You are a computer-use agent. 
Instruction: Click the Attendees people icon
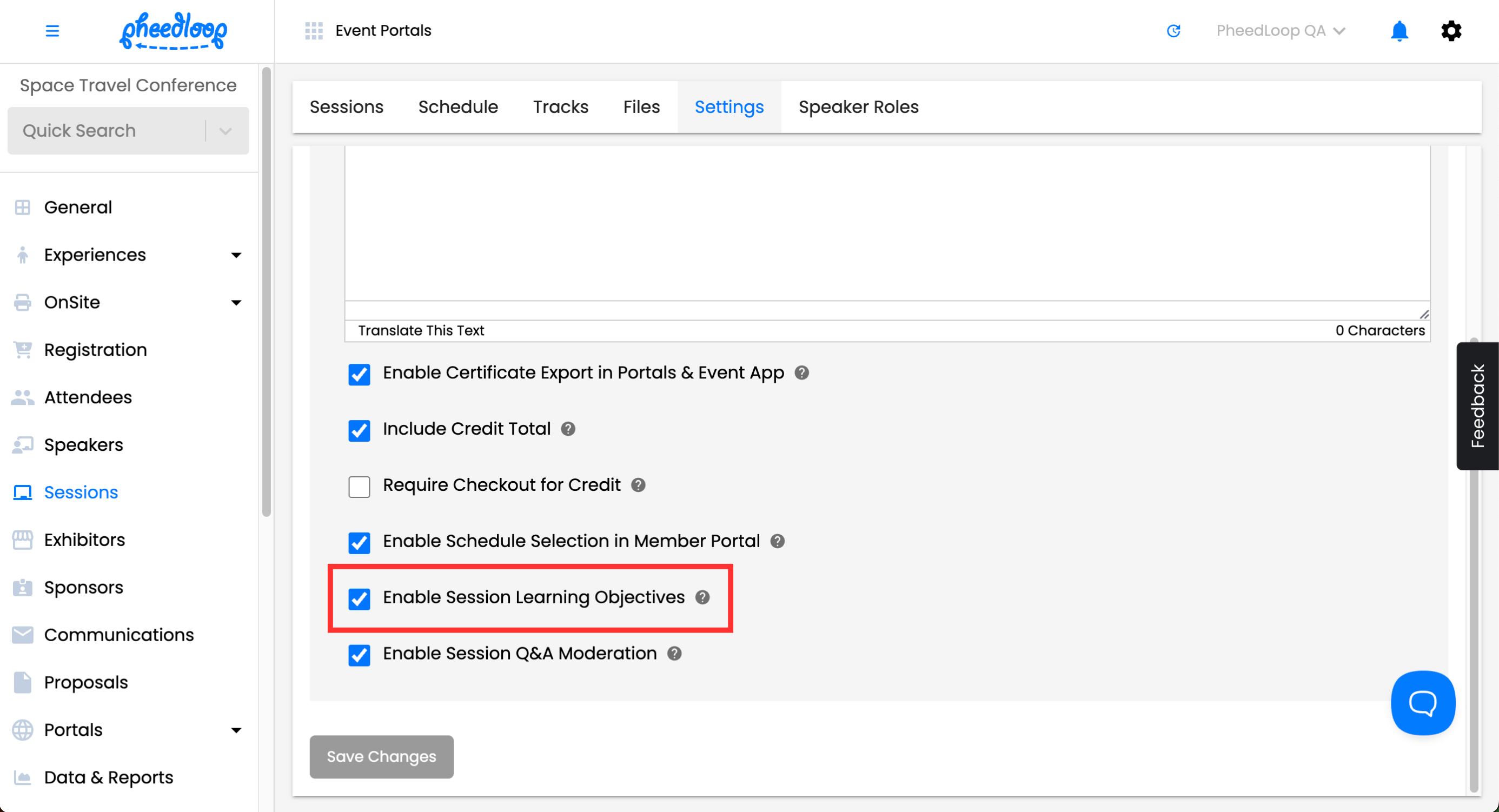pyautogui.click(x=23, y=397)
